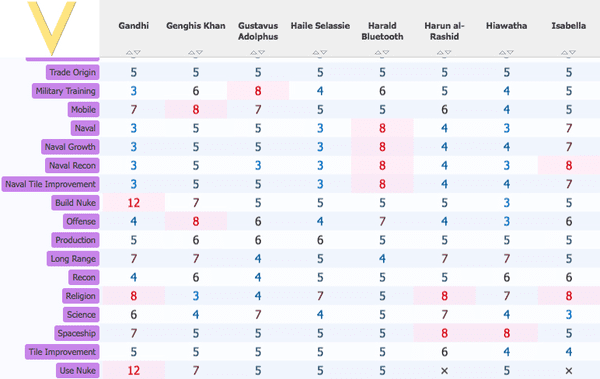Click the Spaceship row label
This screenshot has width=600, height=379.
click(77, 333)
